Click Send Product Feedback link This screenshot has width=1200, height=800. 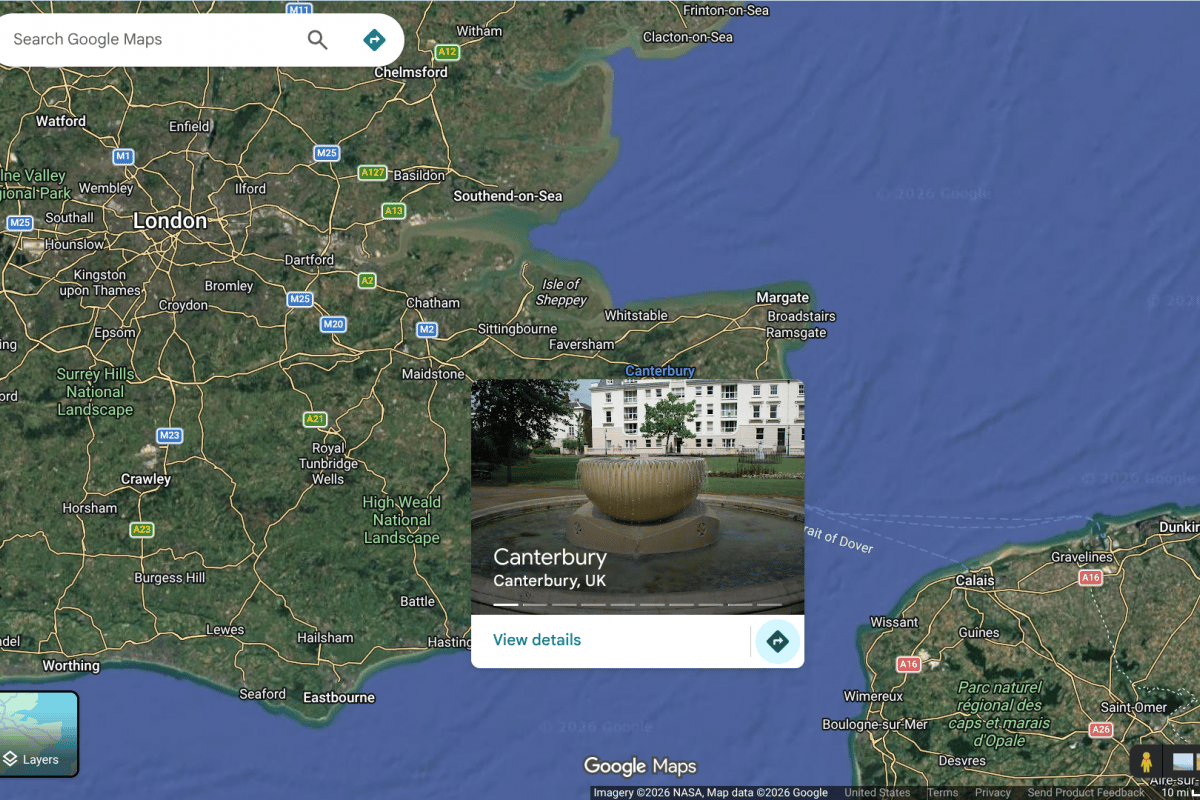[1085, 793]
